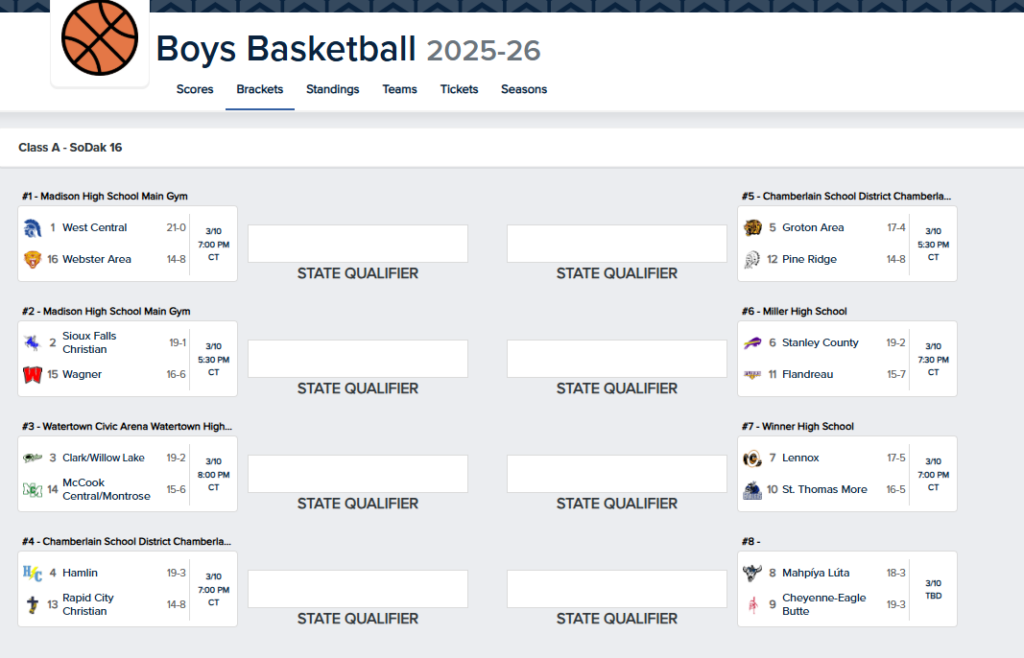Click the Flandreau team name
Screen dimensions: 1024x658
coord(807,374)
